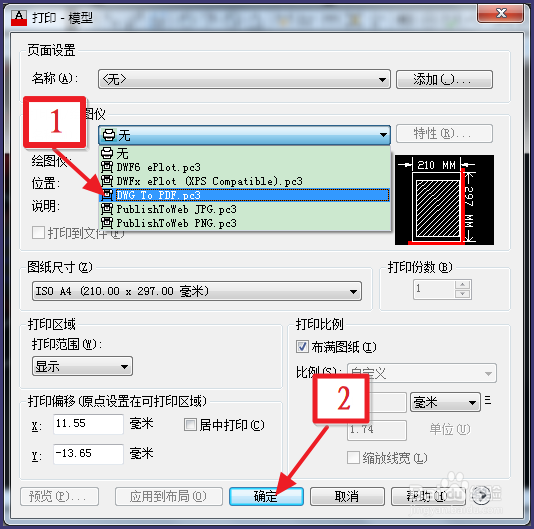The image size is (534, 529).
Task: Click the 取消 cancel button
Action: tap(347, 496)
